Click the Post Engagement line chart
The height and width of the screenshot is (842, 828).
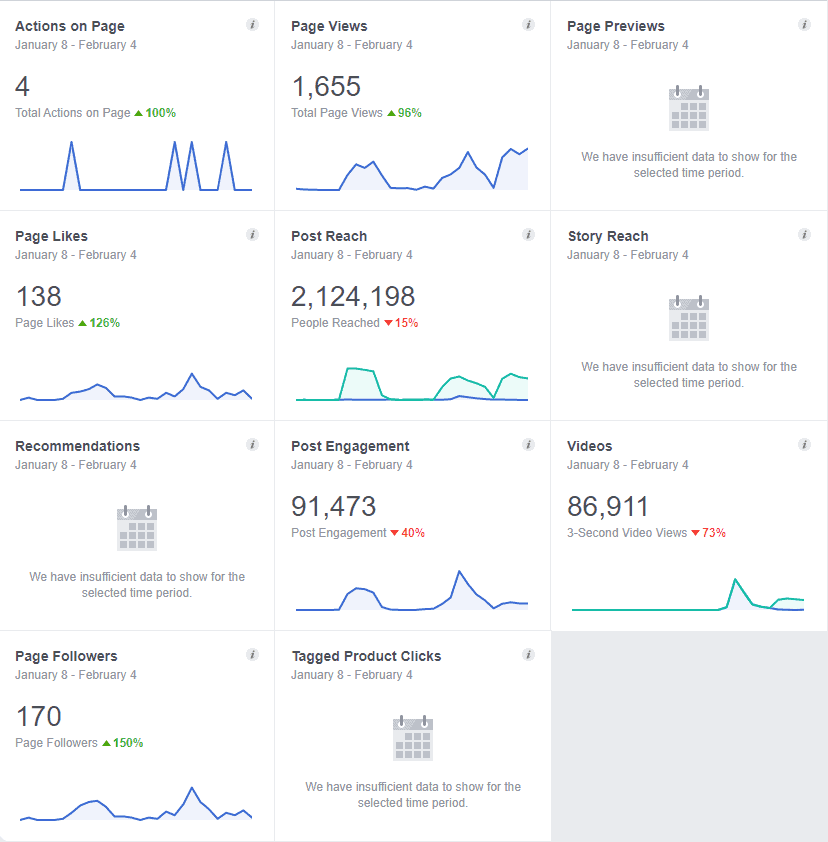pyautogui.click(x=412, y=591)
